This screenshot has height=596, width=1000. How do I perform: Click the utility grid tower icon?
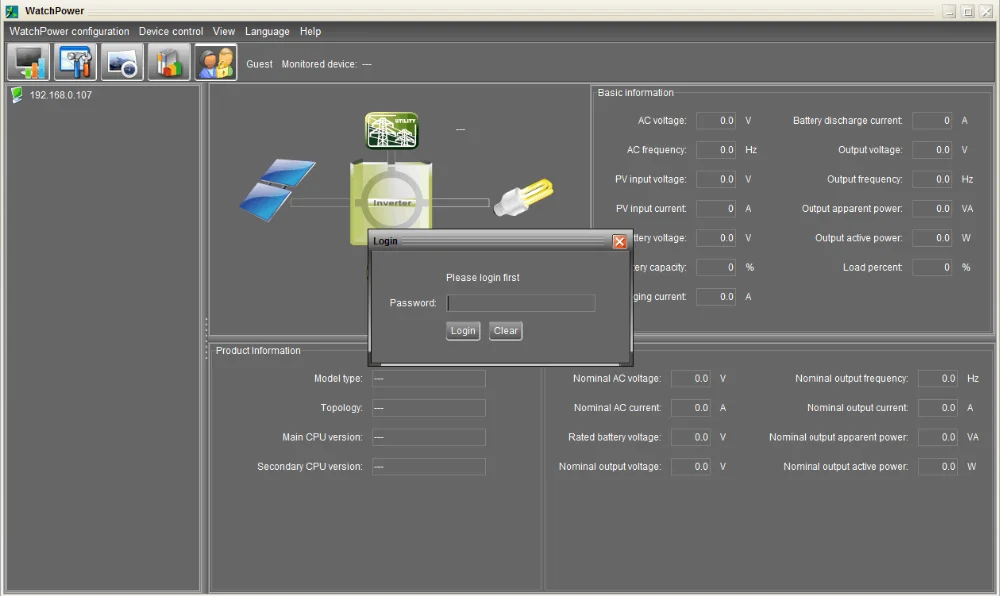click(391, 130)
